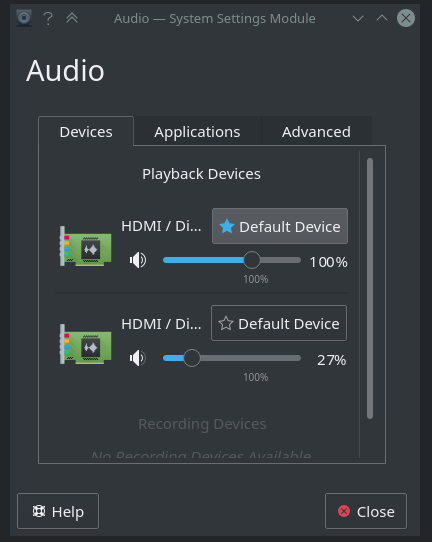
Task: Click the Close button with red icon
Action: [366, 511]
